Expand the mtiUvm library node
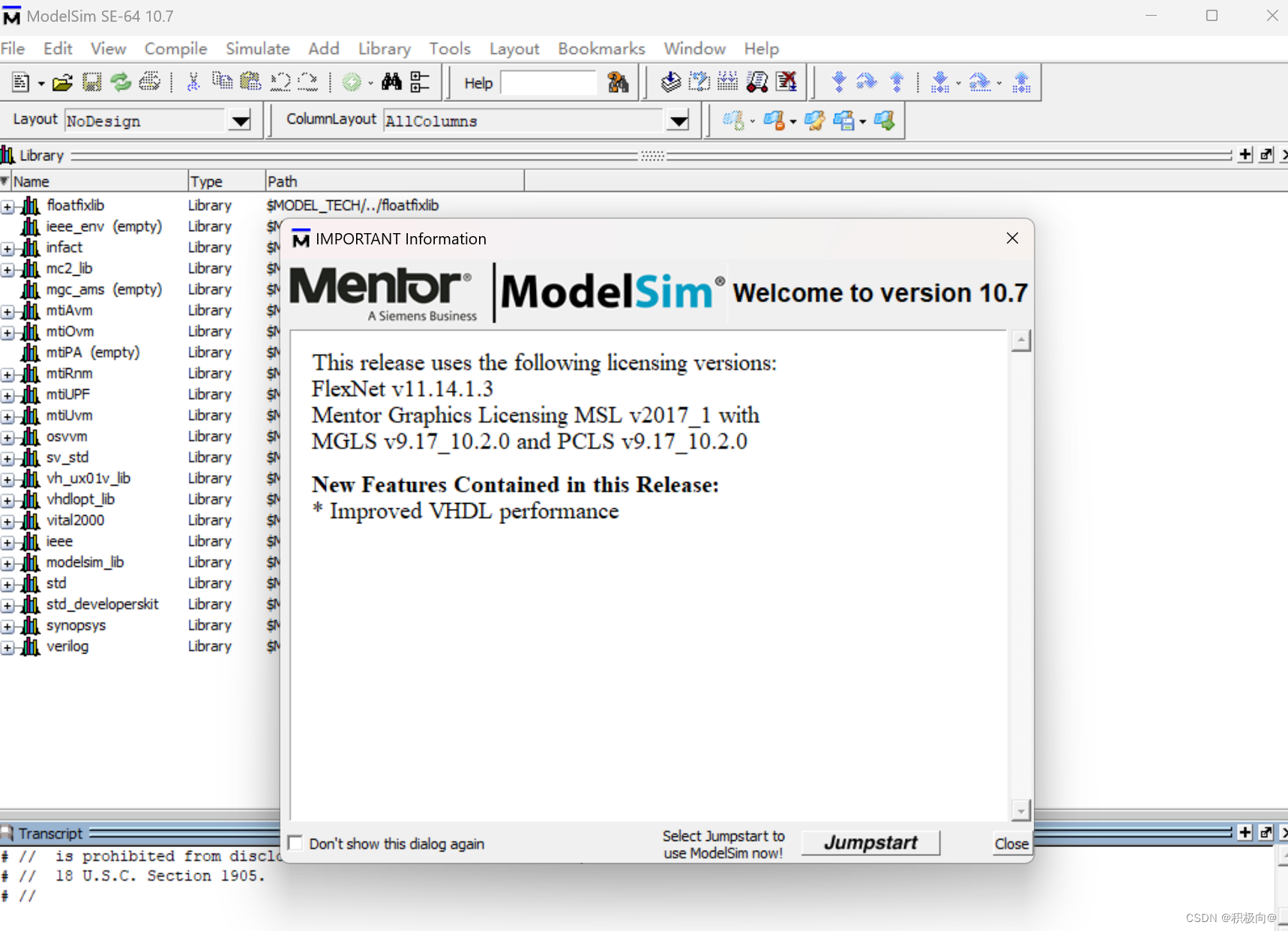 coord(7,416)
